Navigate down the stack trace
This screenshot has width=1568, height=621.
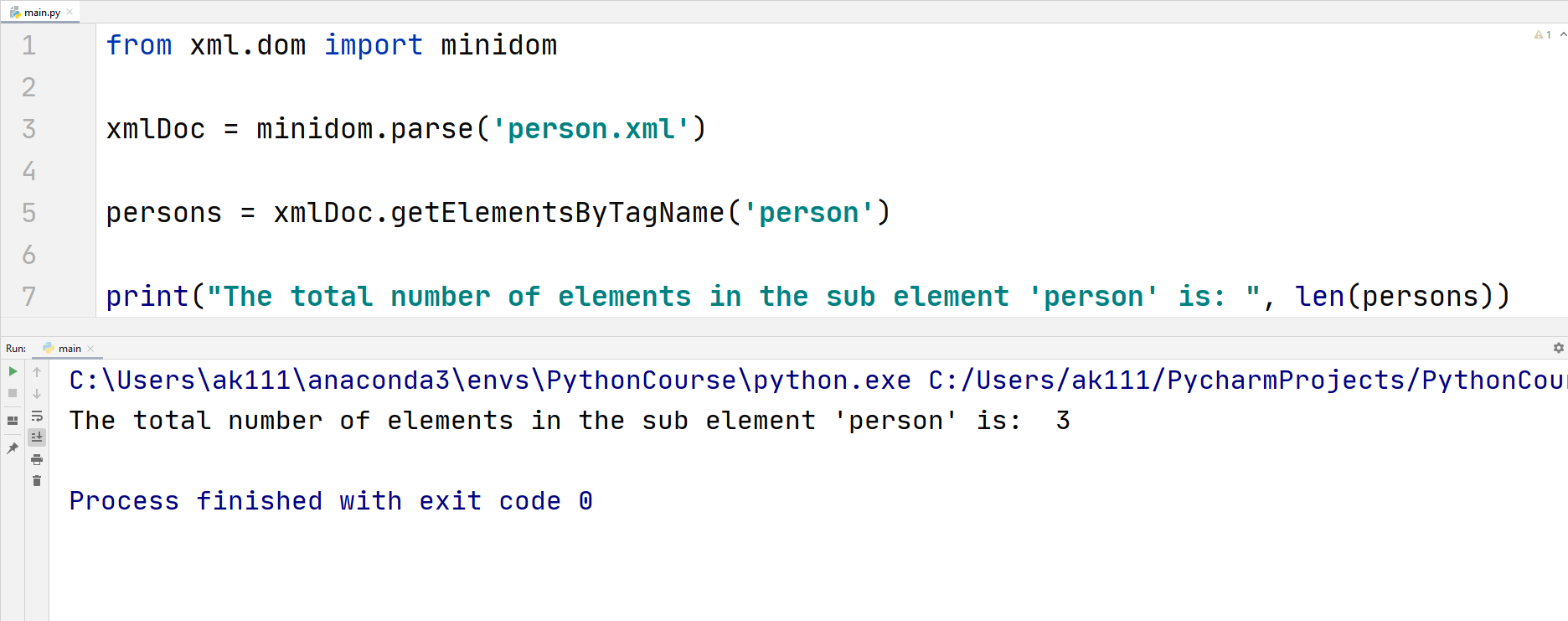click(x=37, y=394)
